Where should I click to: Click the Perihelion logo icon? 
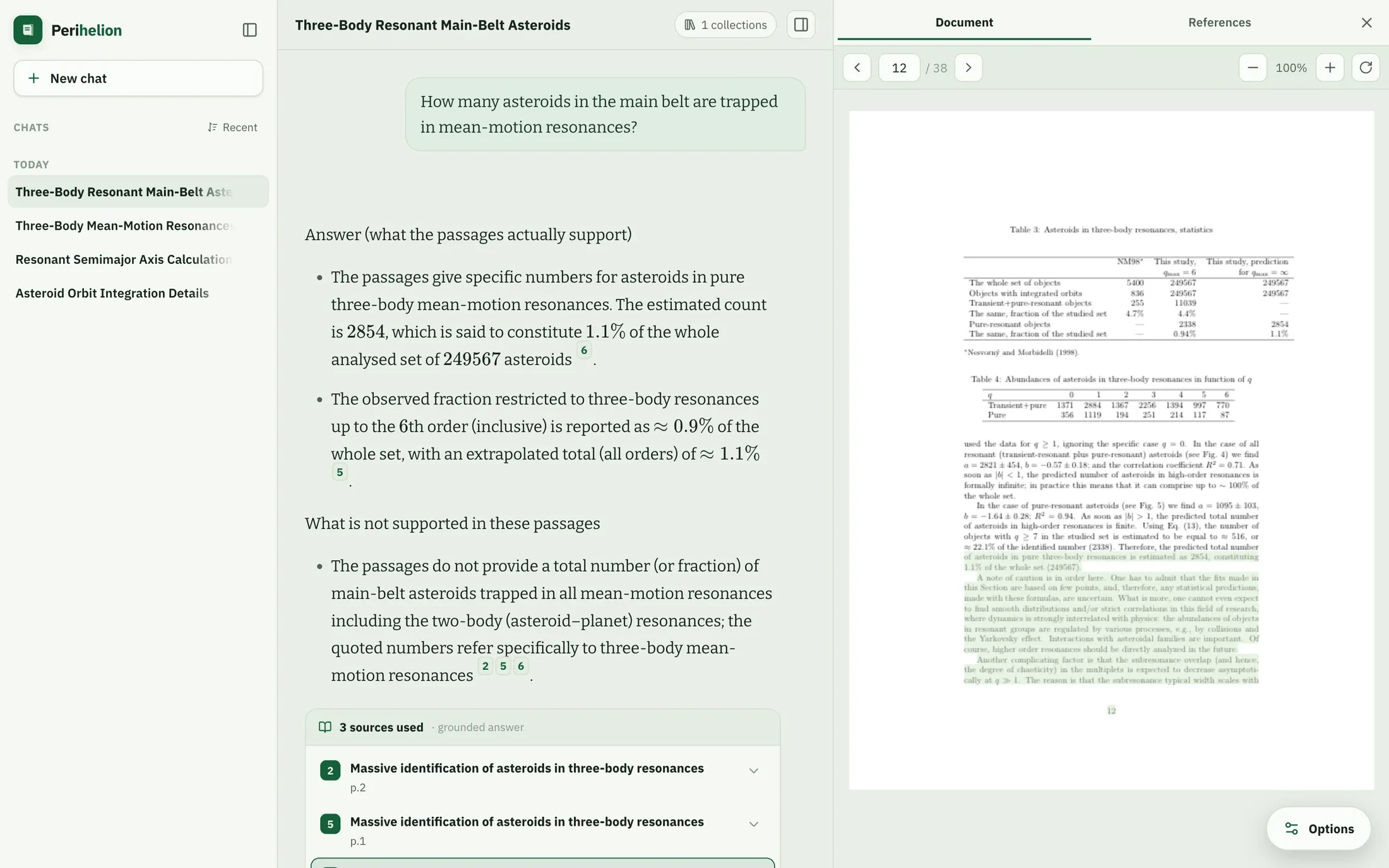(x=28, y=30)
